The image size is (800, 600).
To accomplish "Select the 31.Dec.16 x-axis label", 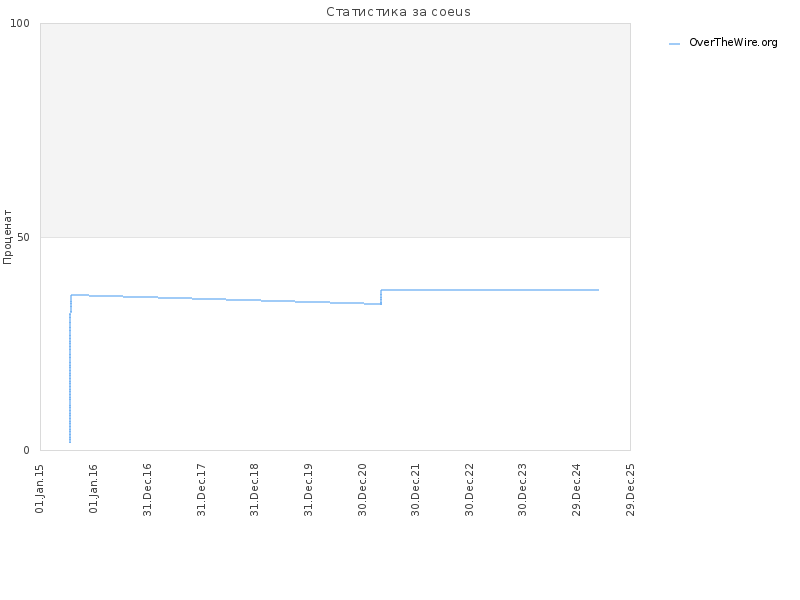I will point(147,490).
